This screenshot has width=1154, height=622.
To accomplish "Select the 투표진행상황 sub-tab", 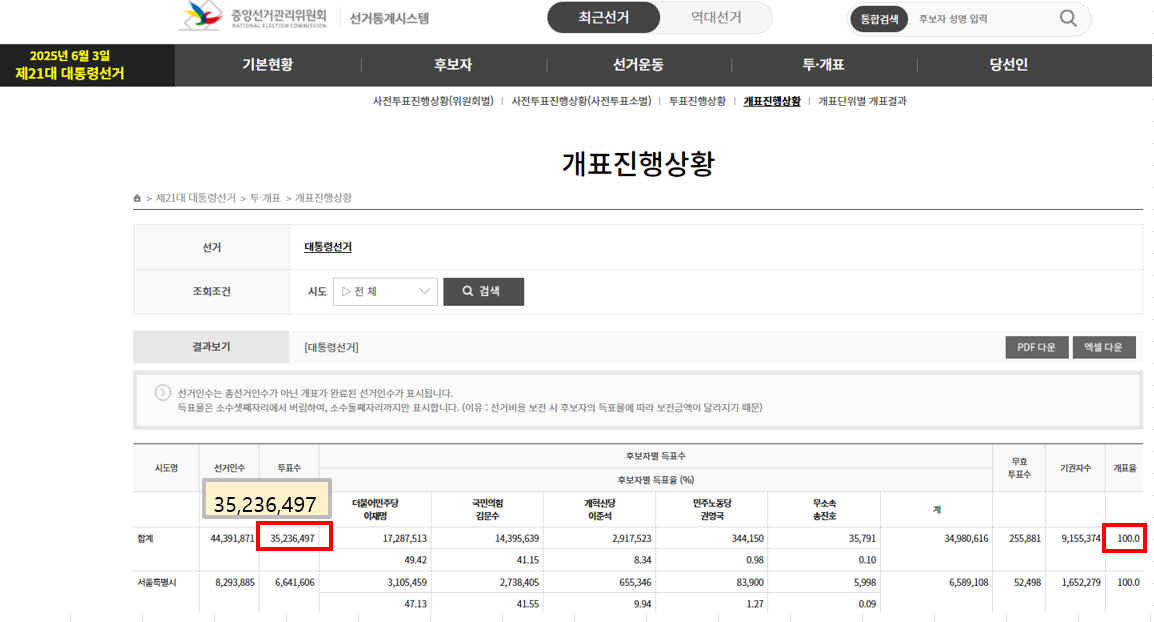I will point(697,101).
